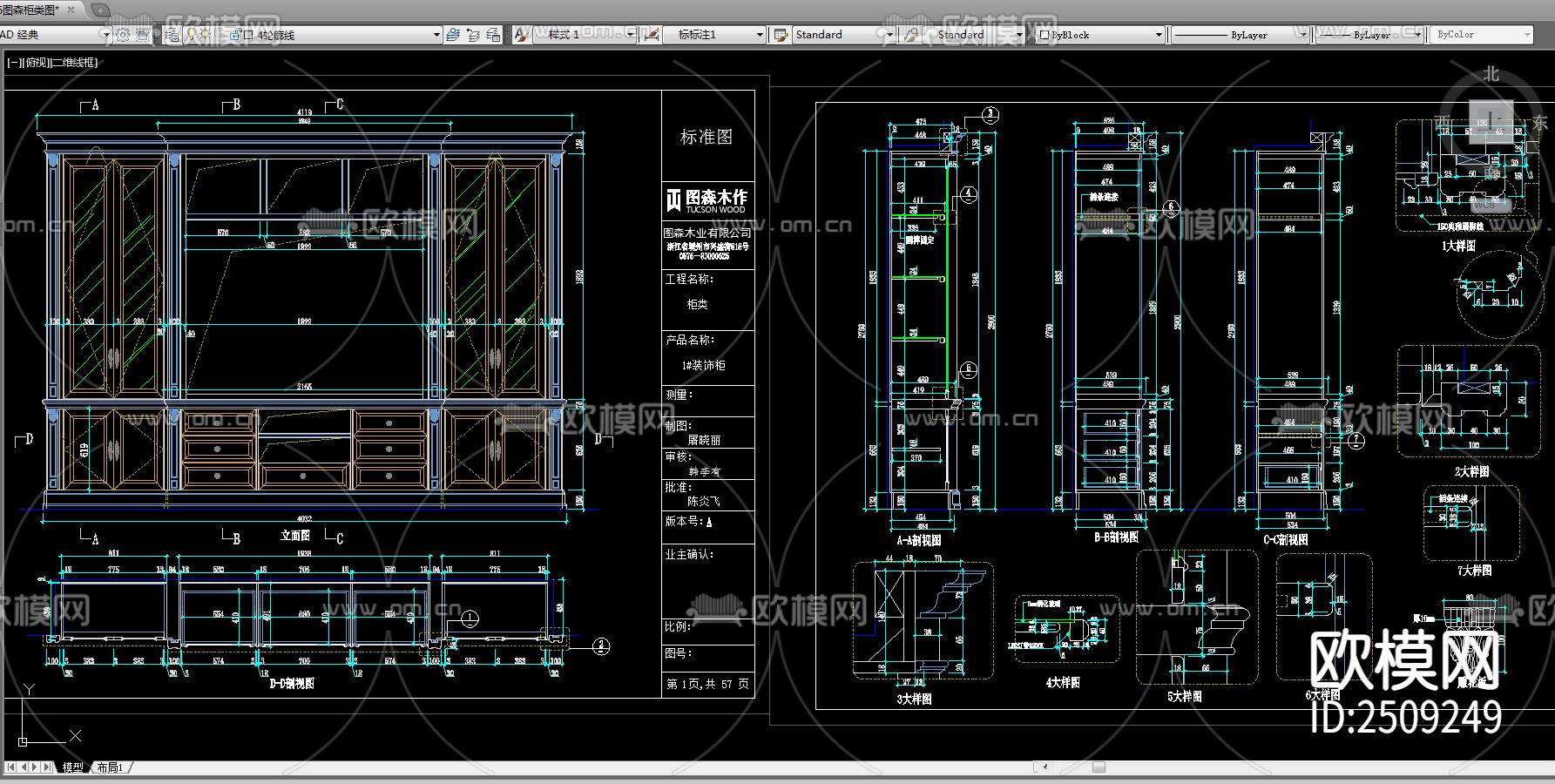Click the Layer Previous icon
The height and width of the screenshot is (784, 1555).
pyautogui.click(x=473, y=35)
